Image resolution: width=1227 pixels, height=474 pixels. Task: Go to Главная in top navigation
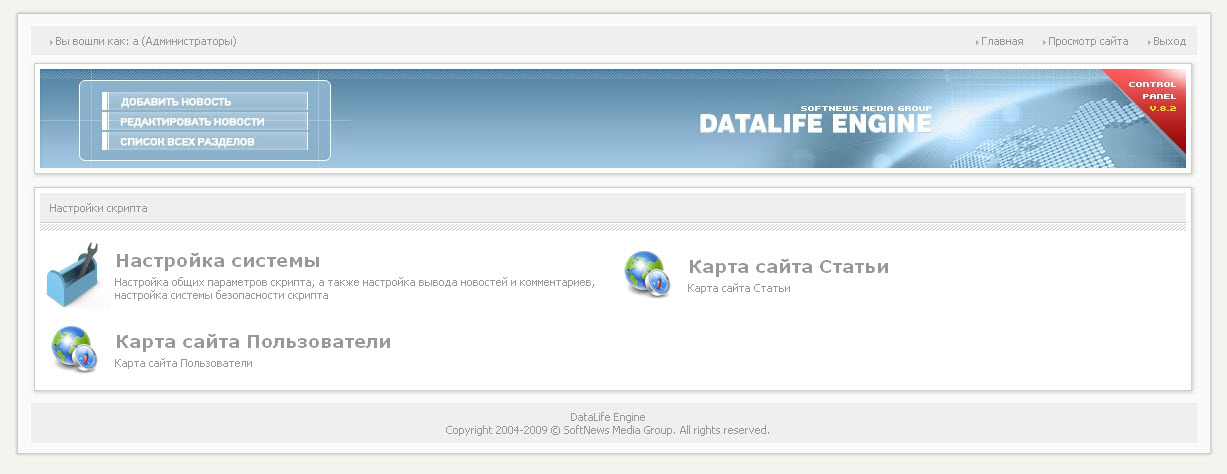coord(1002,41)
